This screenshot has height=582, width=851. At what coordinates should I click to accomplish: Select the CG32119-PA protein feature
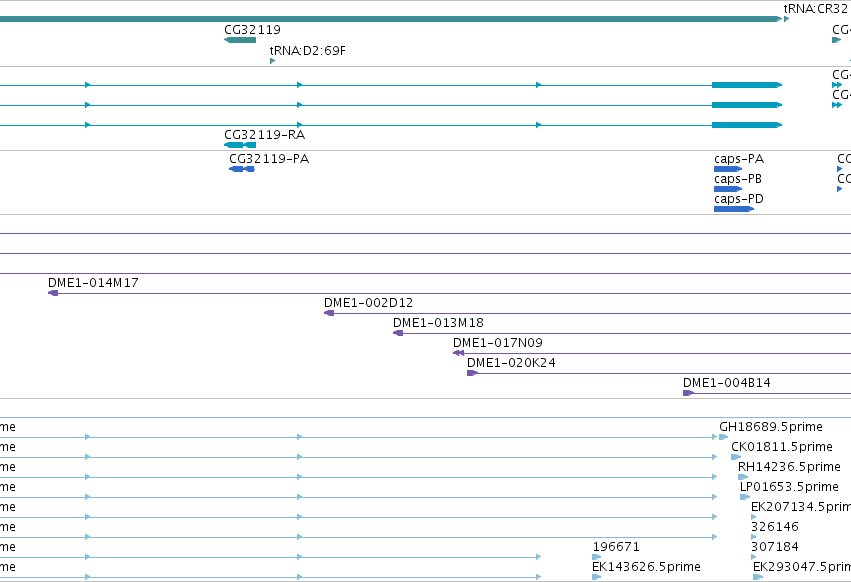[242, 169]
